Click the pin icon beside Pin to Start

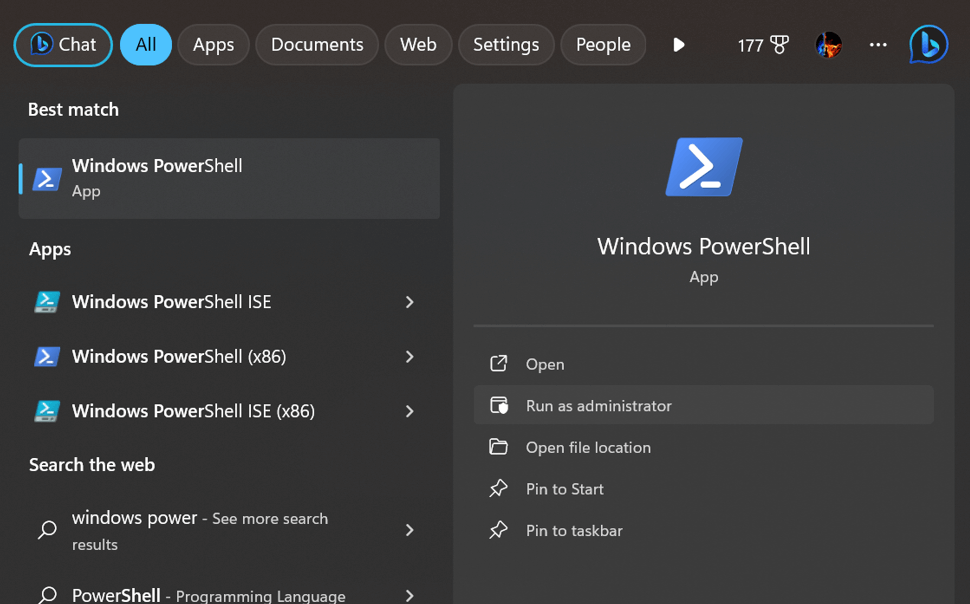click(499, 488)
